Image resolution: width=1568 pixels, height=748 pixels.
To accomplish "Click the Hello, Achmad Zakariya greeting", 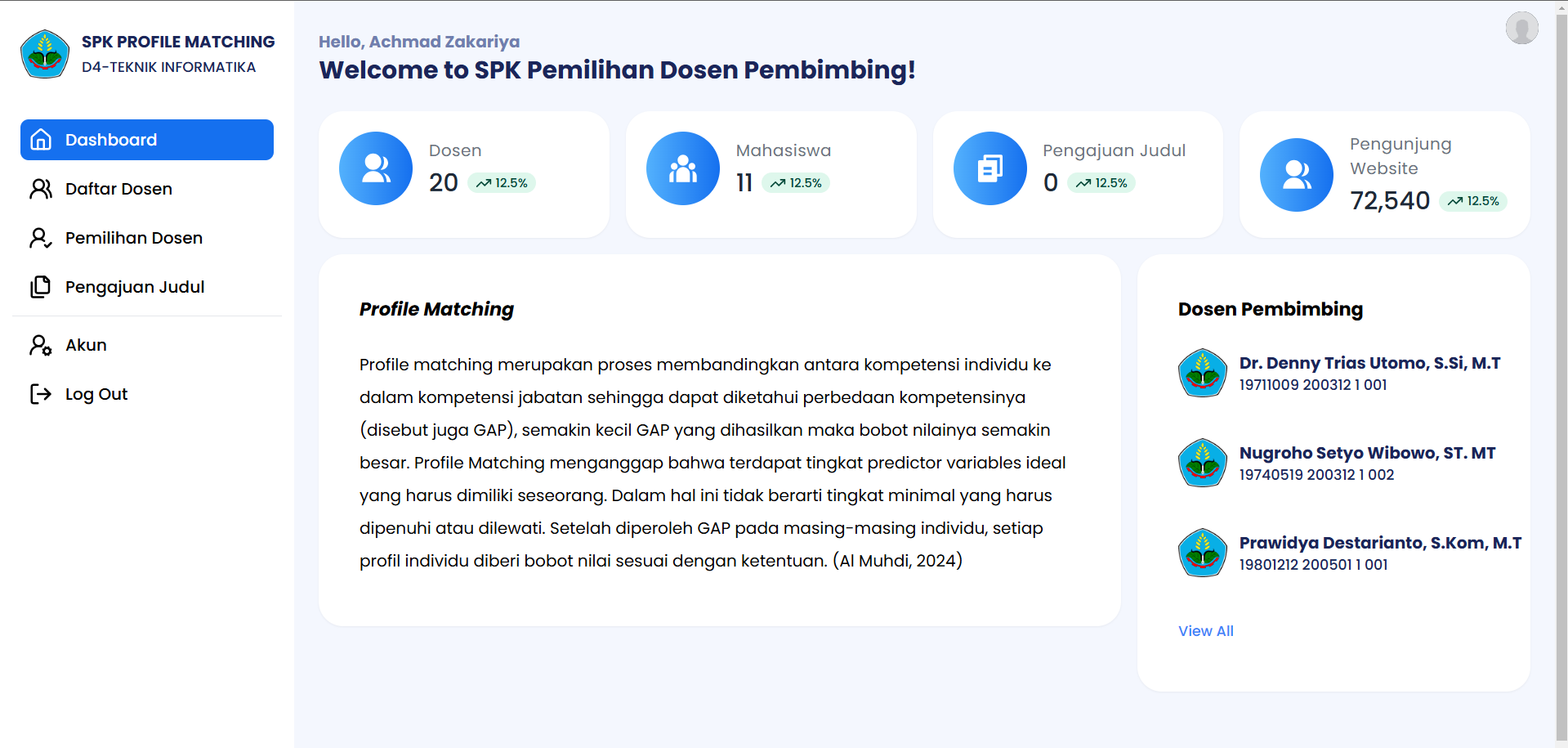I will tap(419, 42).
